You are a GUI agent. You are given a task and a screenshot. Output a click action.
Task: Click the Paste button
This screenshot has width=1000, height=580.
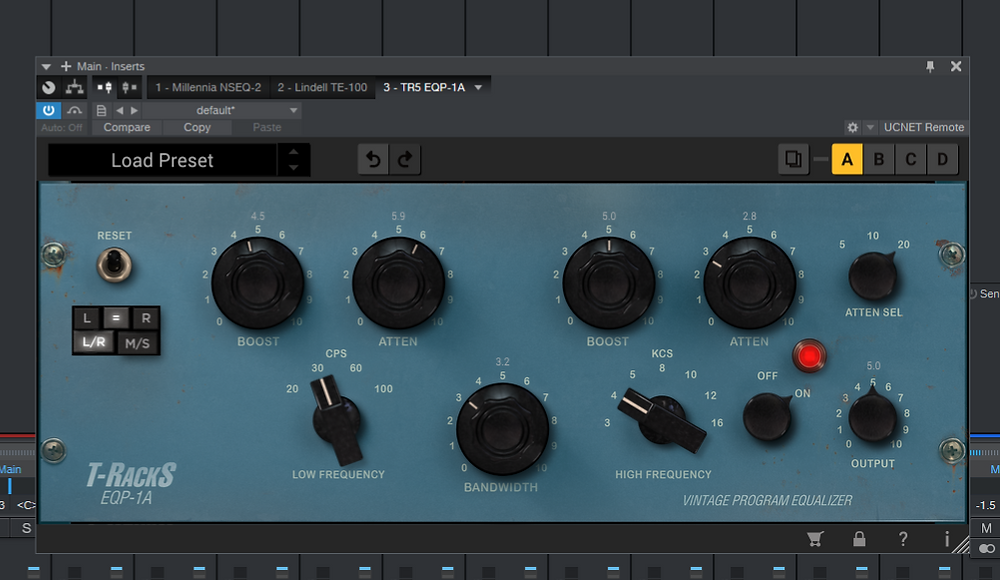click(267, 128)
